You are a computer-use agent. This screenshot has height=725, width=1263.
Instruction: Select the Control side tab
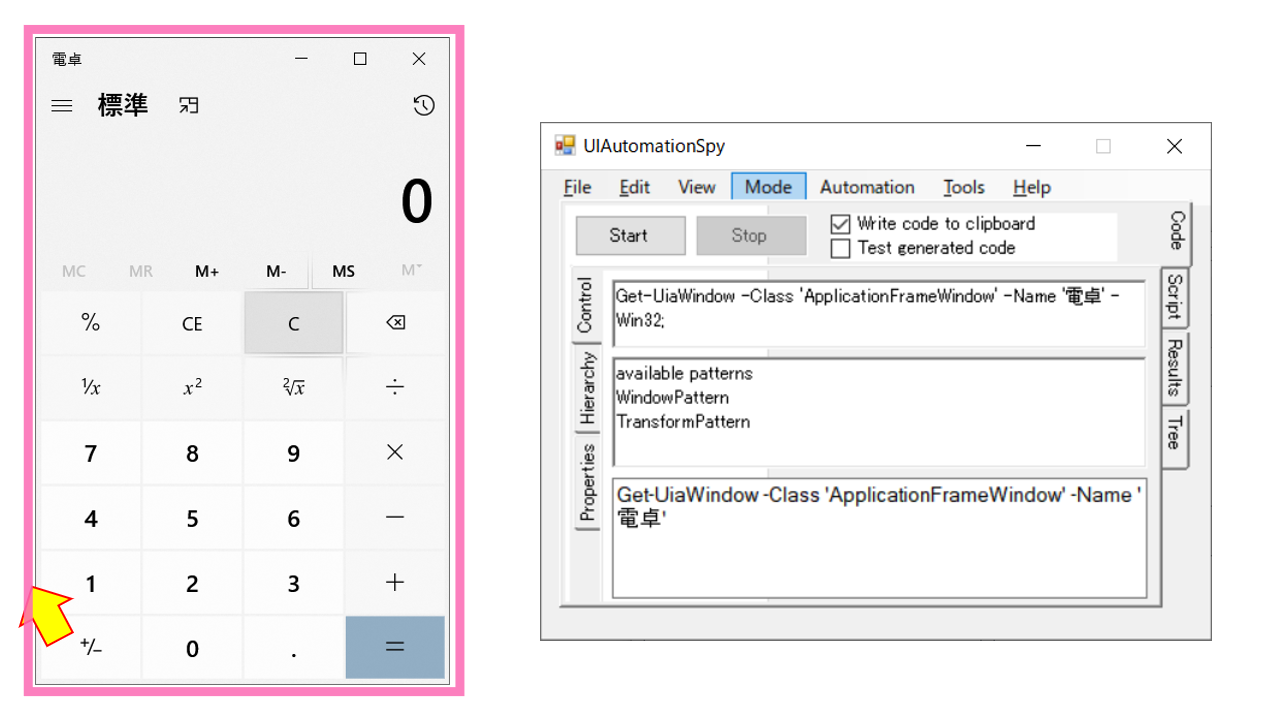pyautogui.click(x=586, y=306)
